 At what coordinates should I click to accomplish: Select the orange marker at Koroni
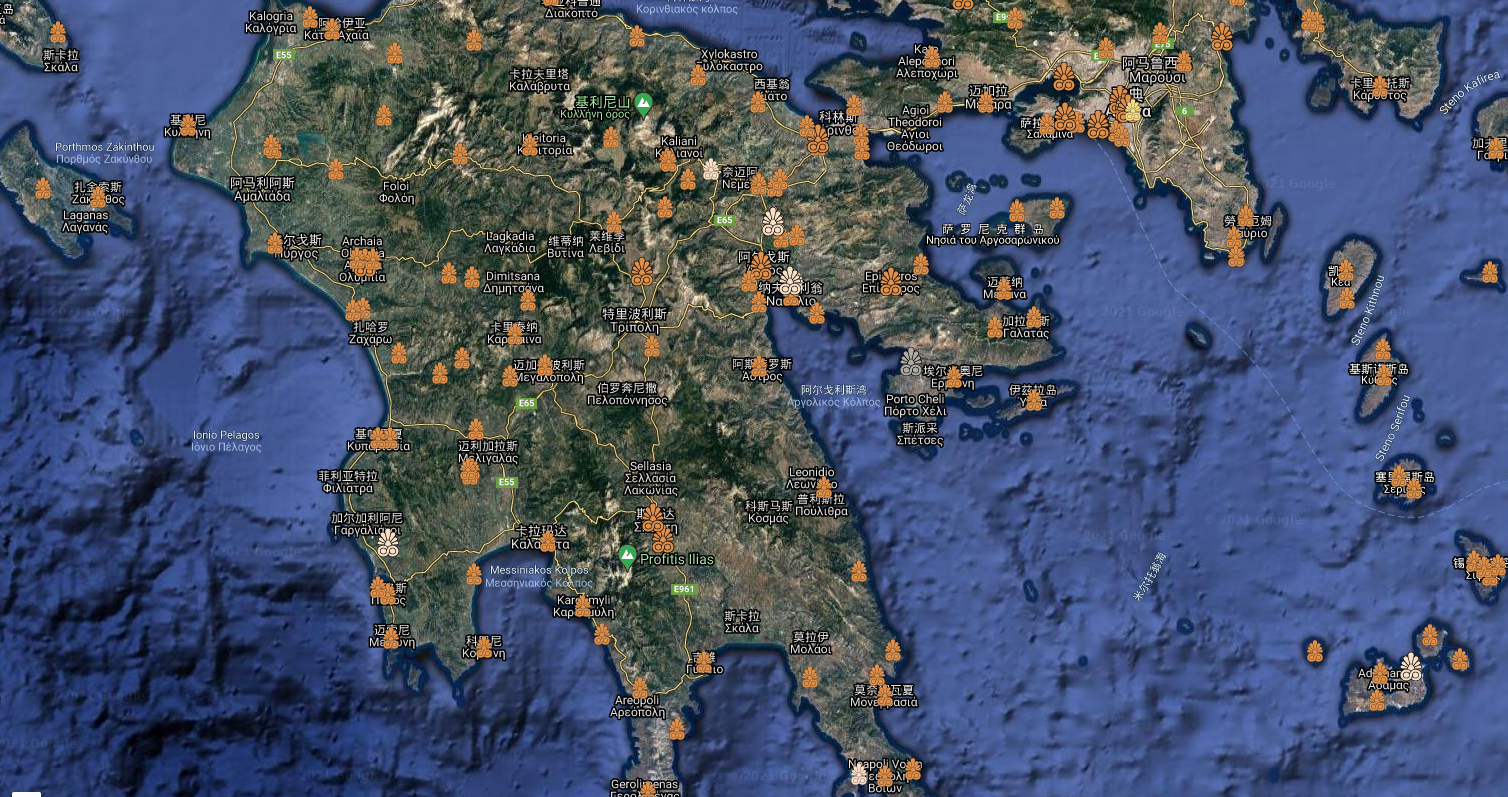point(483,647)
